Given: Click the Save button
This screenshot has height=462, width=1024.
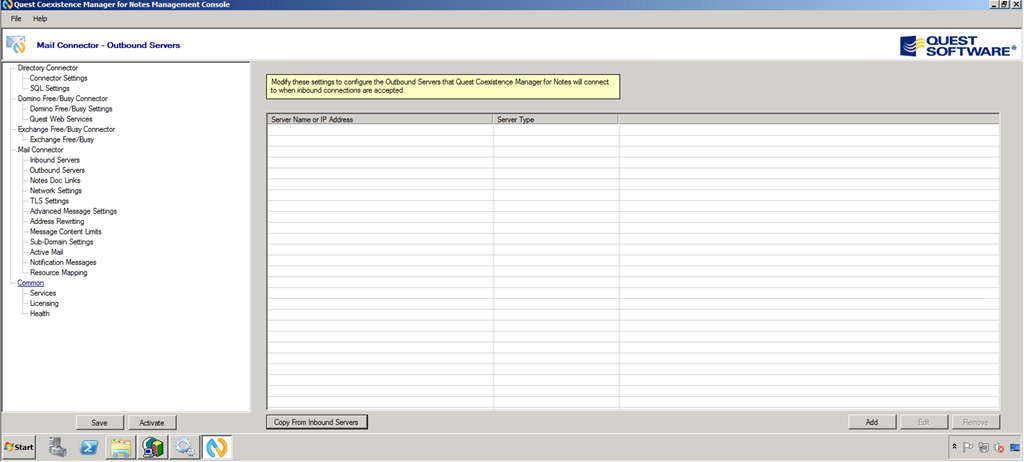Looking at the screenshot, I should pyautogui.click(x=99, y=423).
